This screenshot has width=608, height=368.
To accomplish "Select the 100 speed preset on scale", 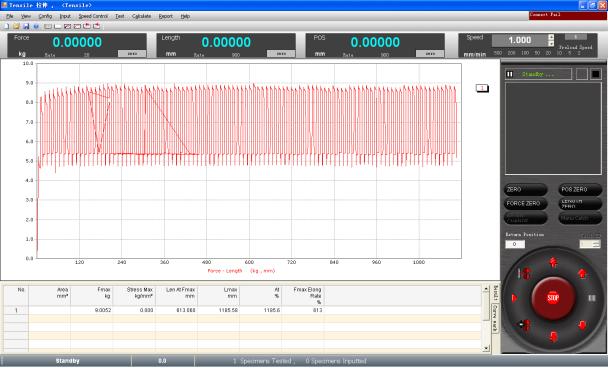I will coord(525,53).
